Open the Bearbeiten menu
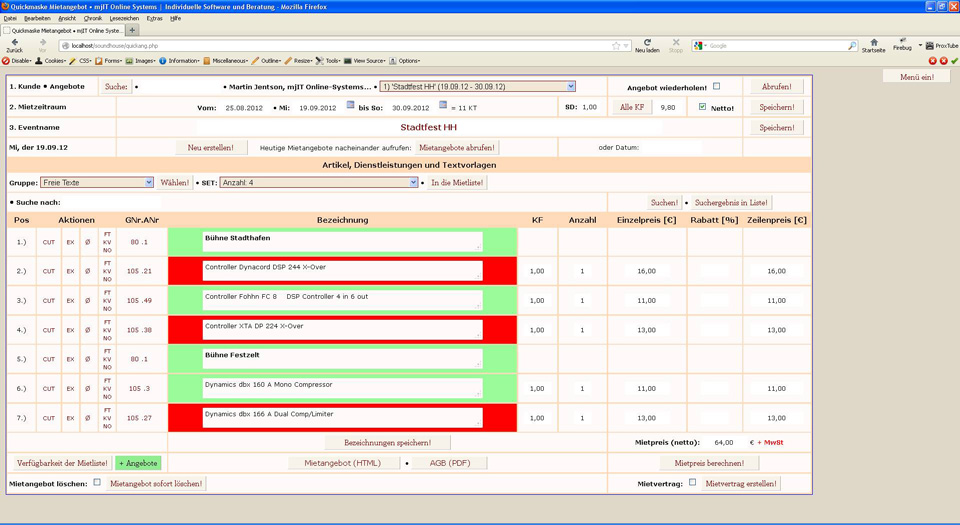 (36, 18)
